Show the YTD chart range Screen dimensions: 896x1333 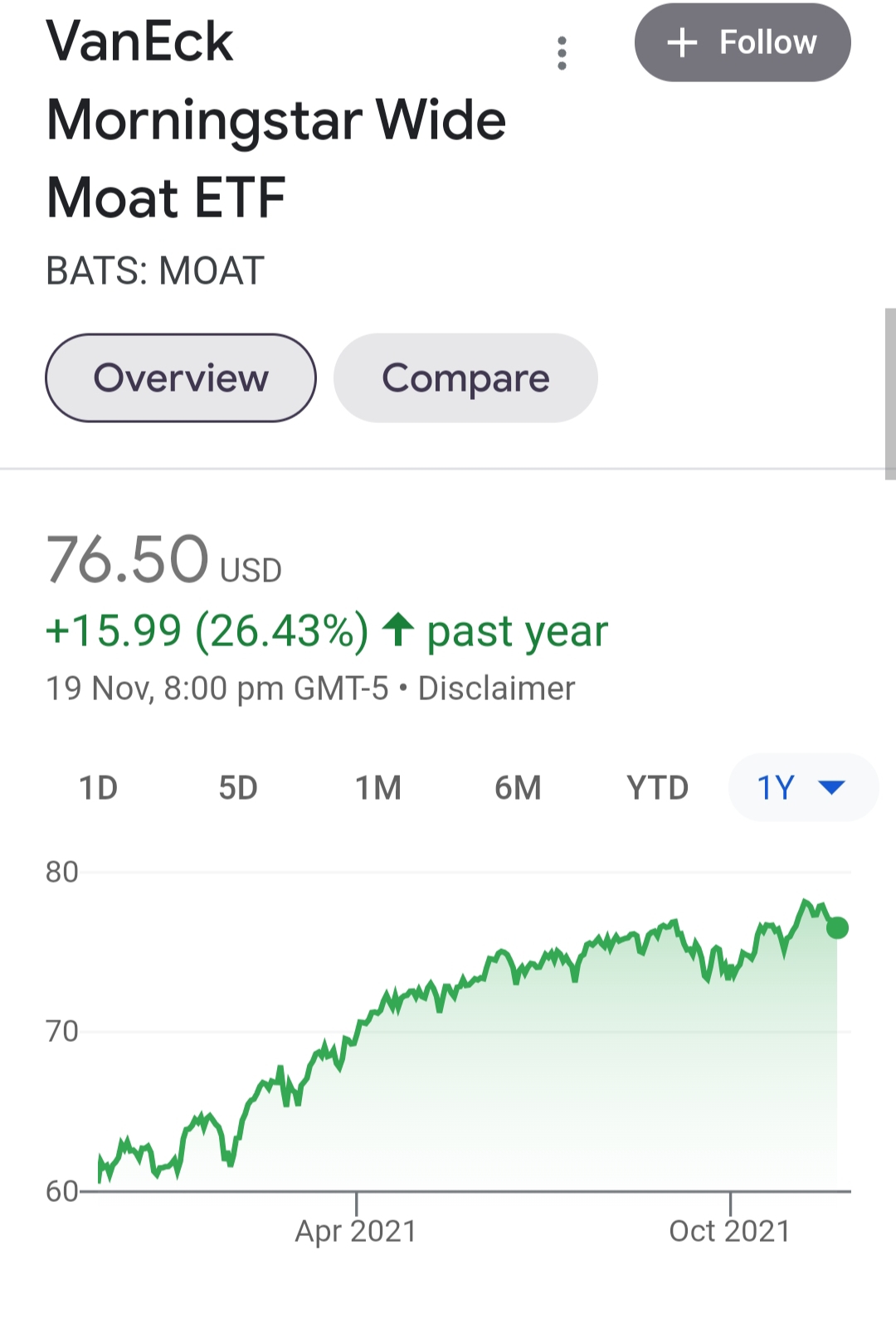click(x=657, y=787)
